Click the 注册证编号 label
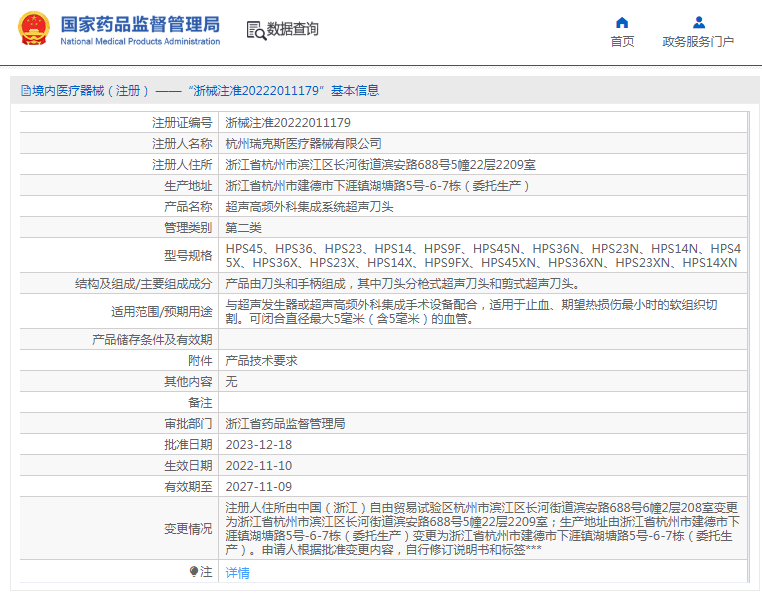This screenshot has width=762, height=596. pyautogui.click(x=182, y=123)
